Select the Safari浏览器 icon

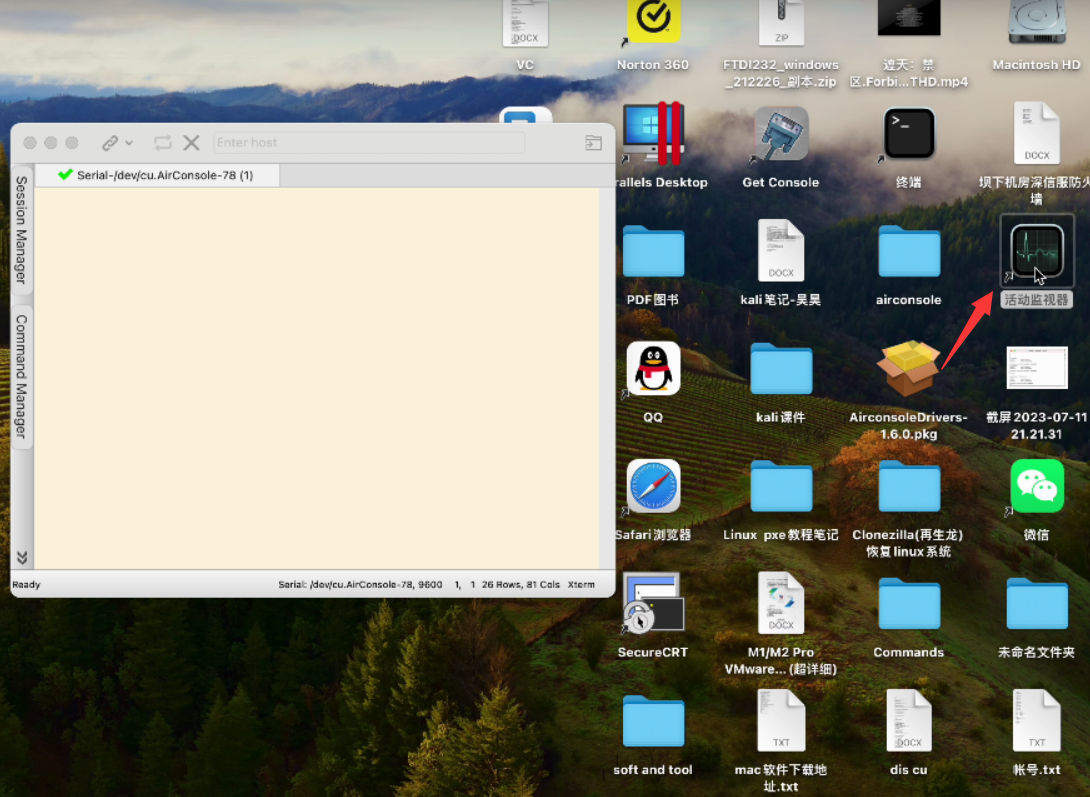(x=653, y=486)
